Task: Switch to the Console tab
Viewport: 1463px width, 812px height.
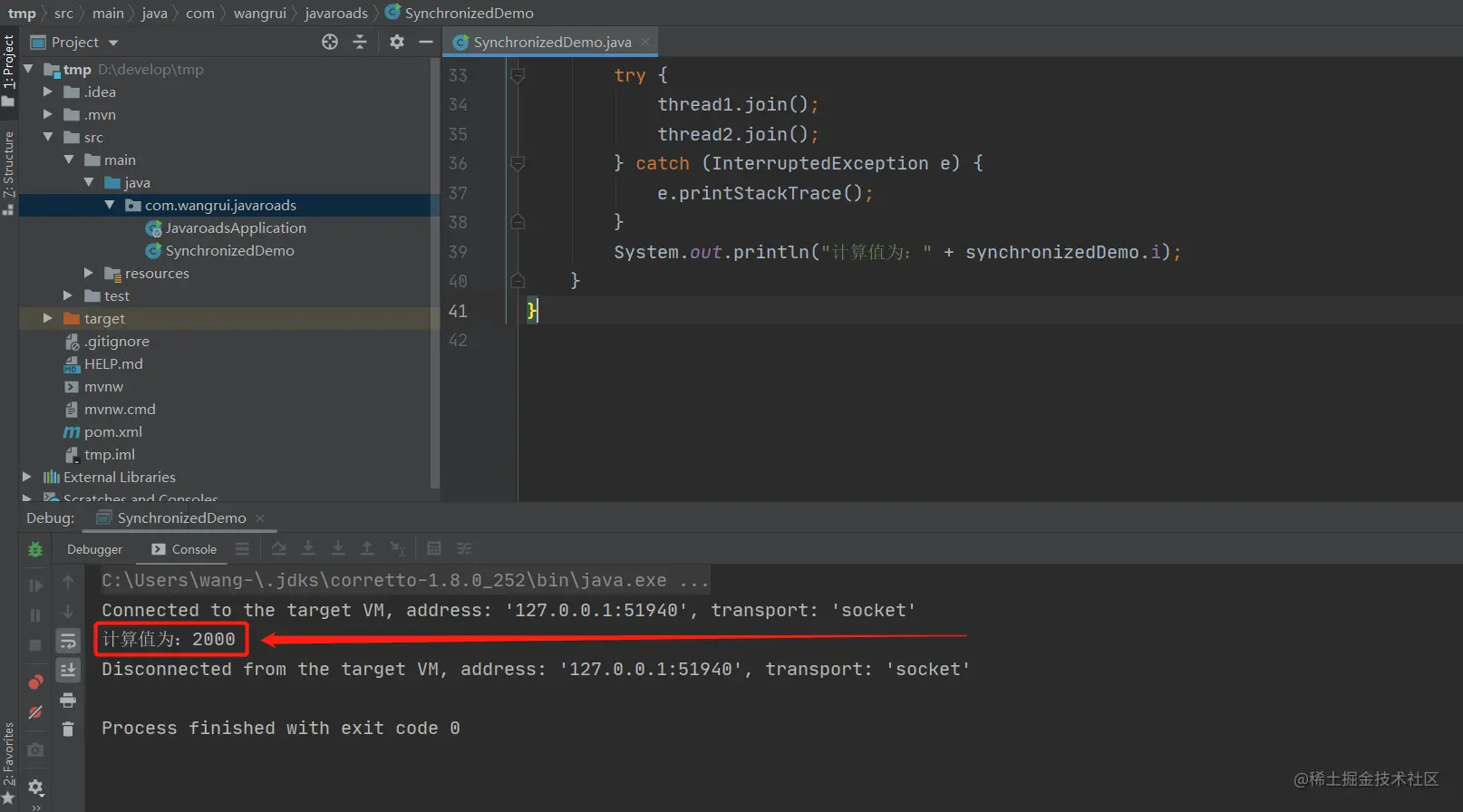Action: (x=184, y=549)
